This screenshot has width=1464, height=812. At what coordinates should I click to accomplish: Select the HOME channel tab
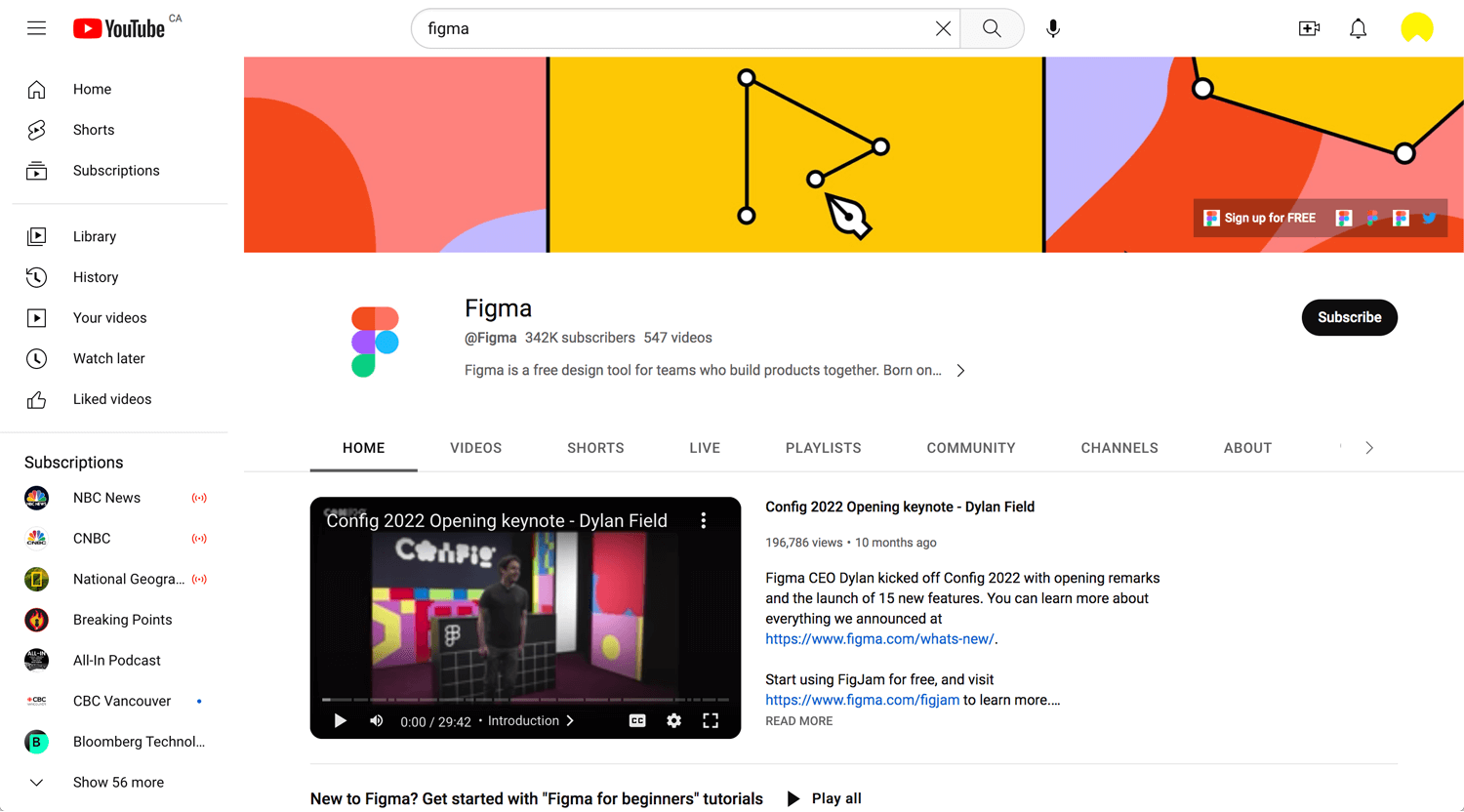(364, 448)
